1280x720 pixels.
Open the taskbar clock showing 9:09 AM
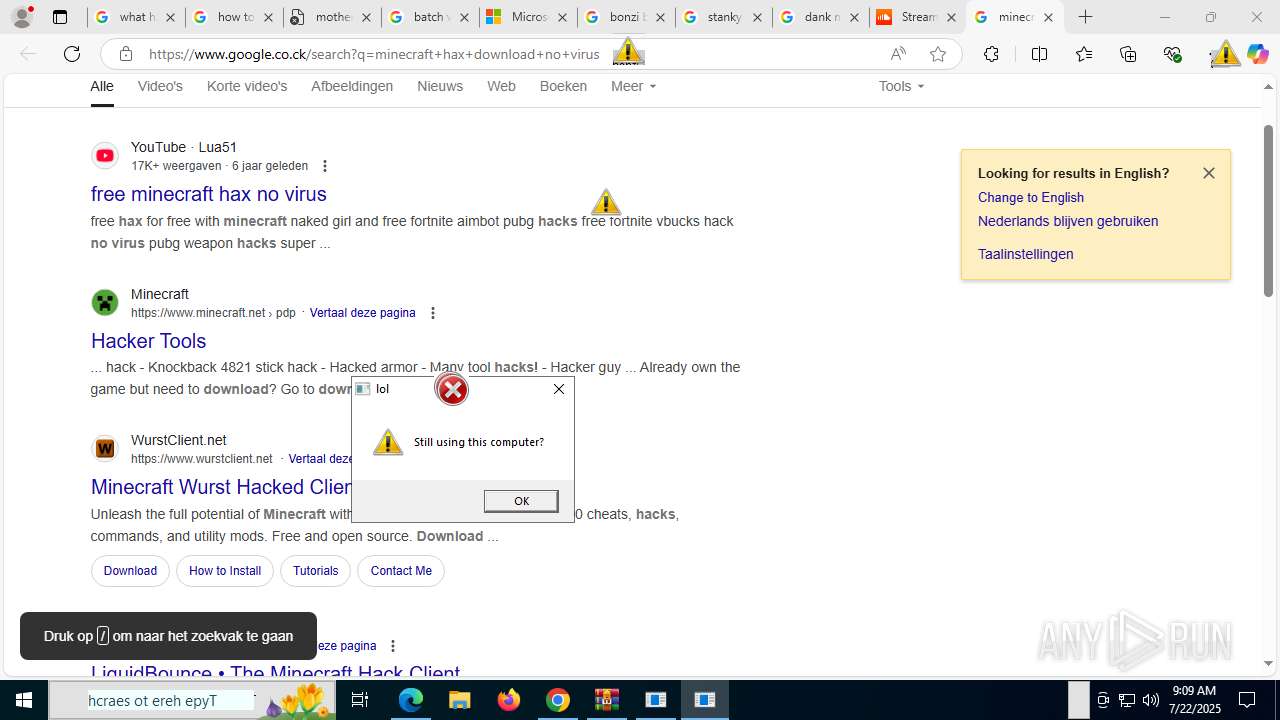1196,700
